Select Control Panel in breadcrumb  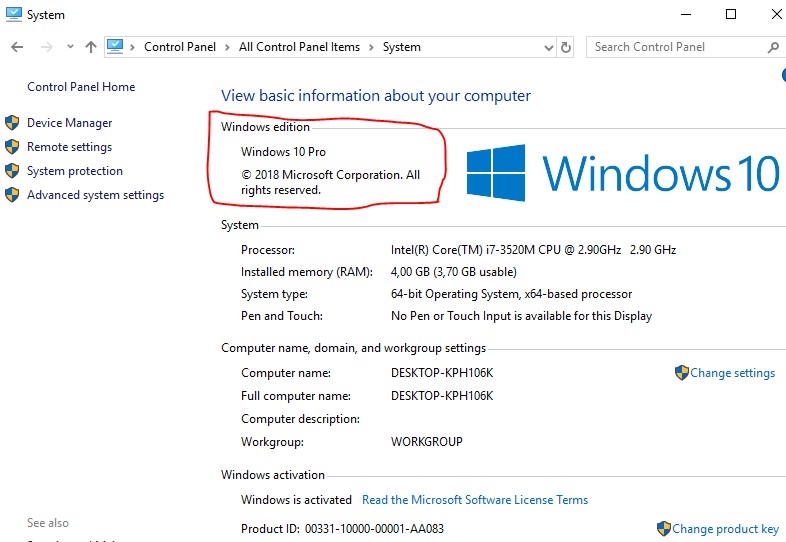[180, 47]
